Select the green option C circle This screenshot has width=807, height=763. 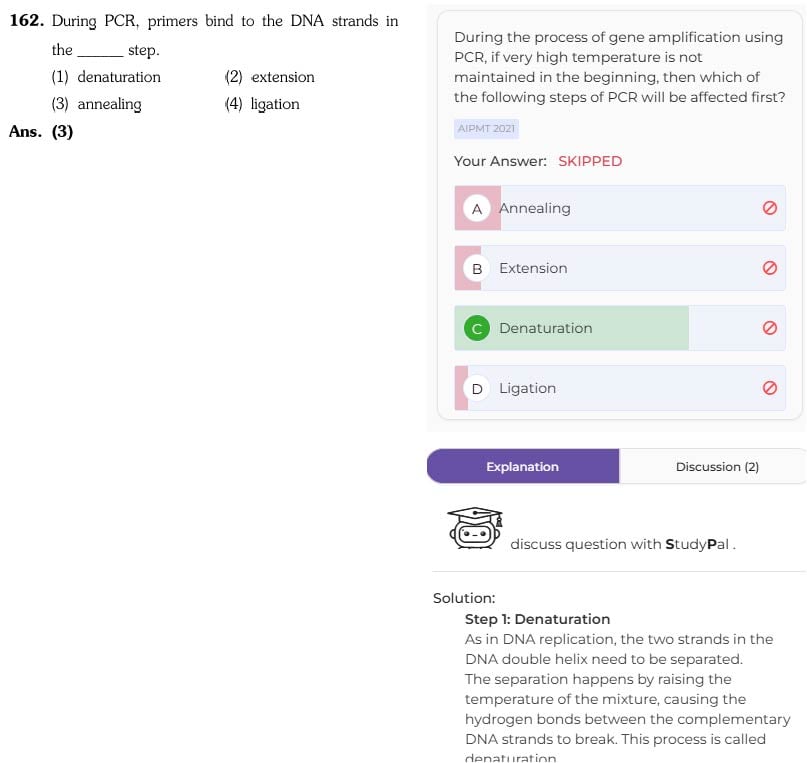477,328
